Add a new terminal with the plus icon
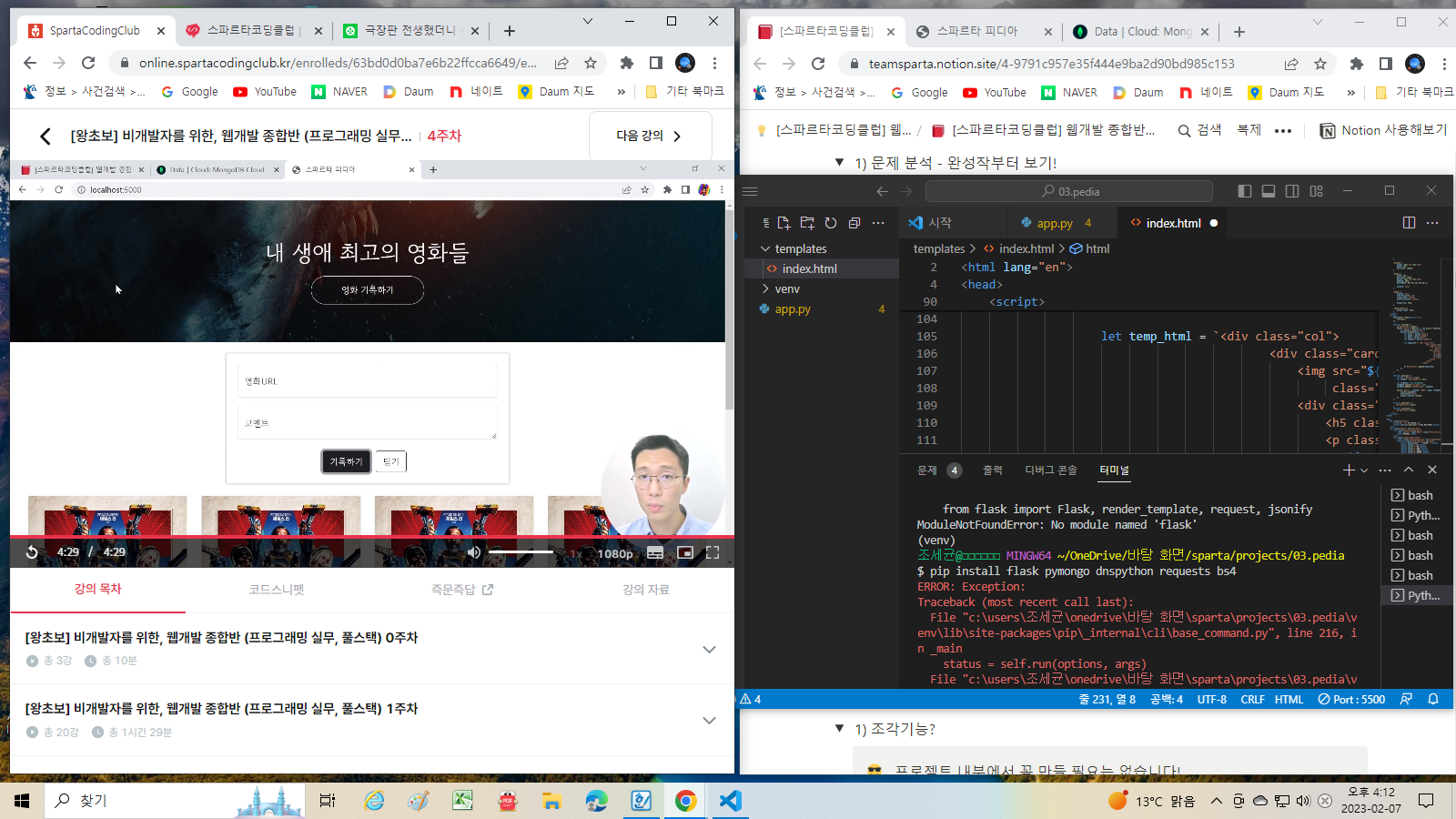This screenshot has height=819, width=1456. click(x=1349, y=470)
